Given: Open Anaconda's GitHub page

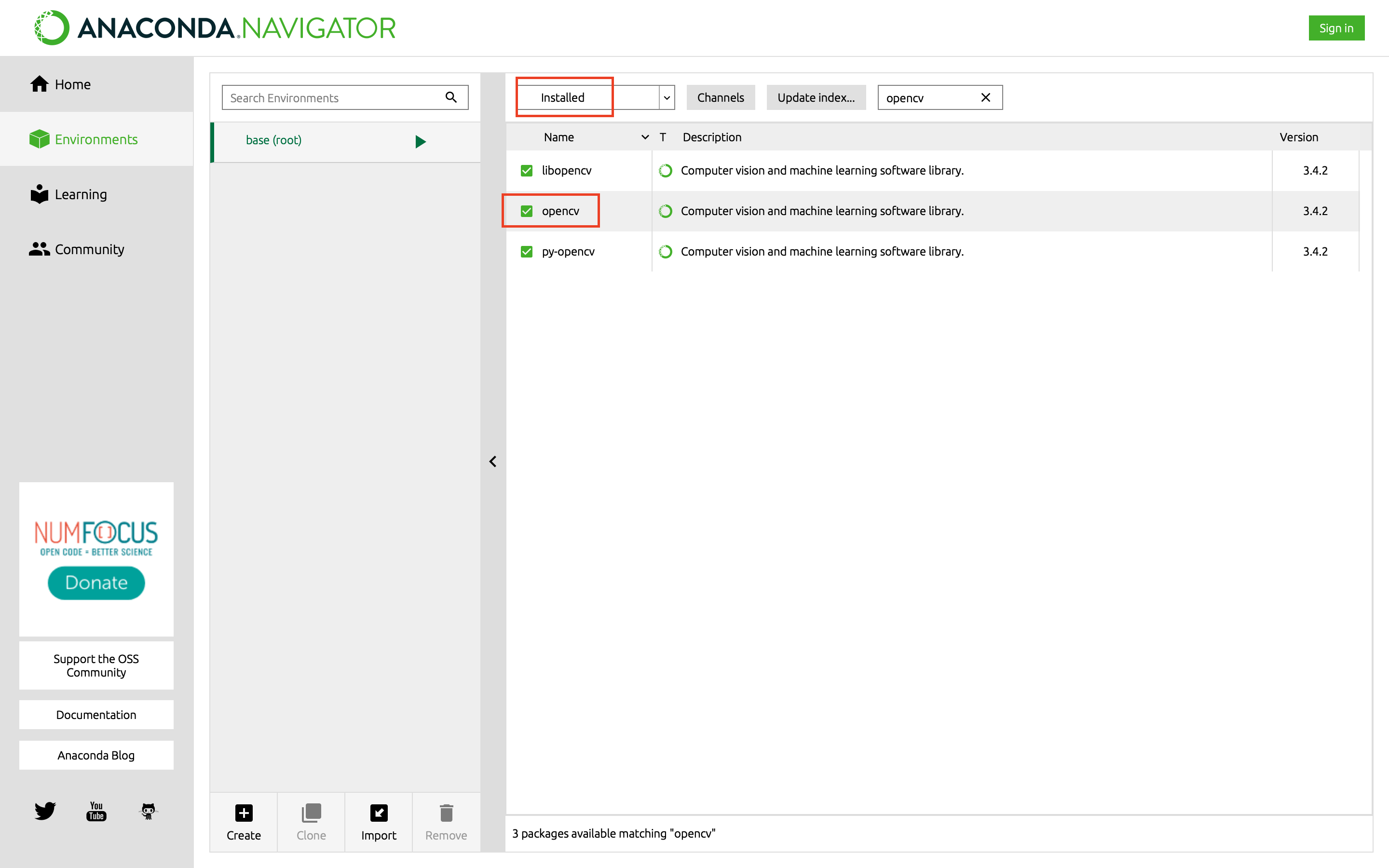Looking at the screenshot, I should click(148, 811).
